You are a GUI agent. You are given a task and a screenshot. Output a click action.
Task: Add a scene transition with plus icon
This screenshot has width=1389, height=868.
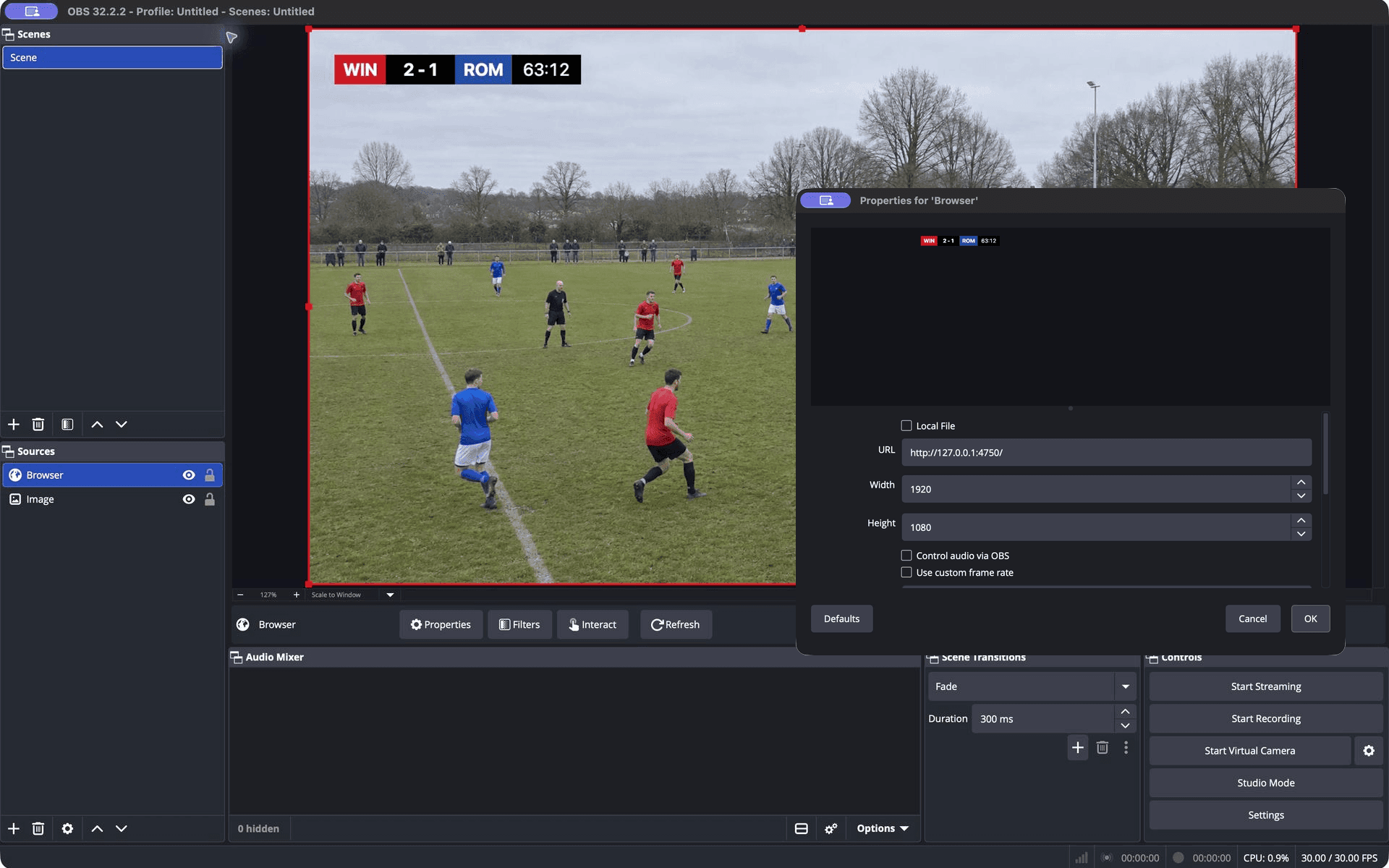(x=1078, y=747)
